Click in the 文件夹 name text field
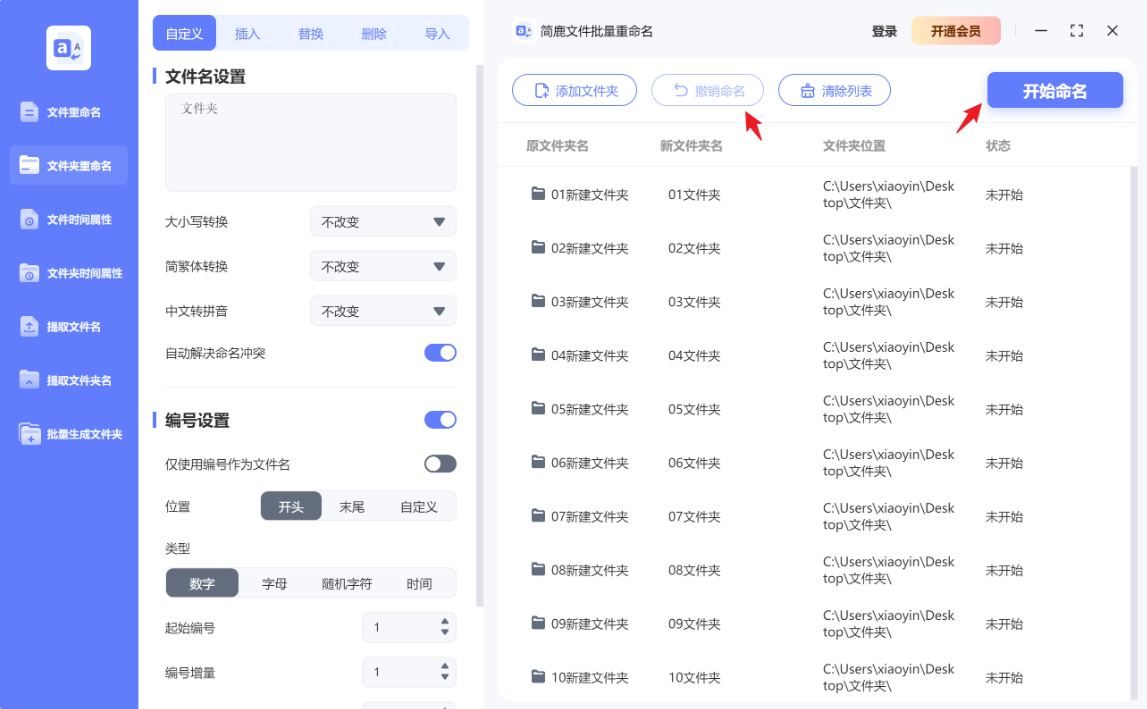1147x709 pixels. [x=311, y=142]
